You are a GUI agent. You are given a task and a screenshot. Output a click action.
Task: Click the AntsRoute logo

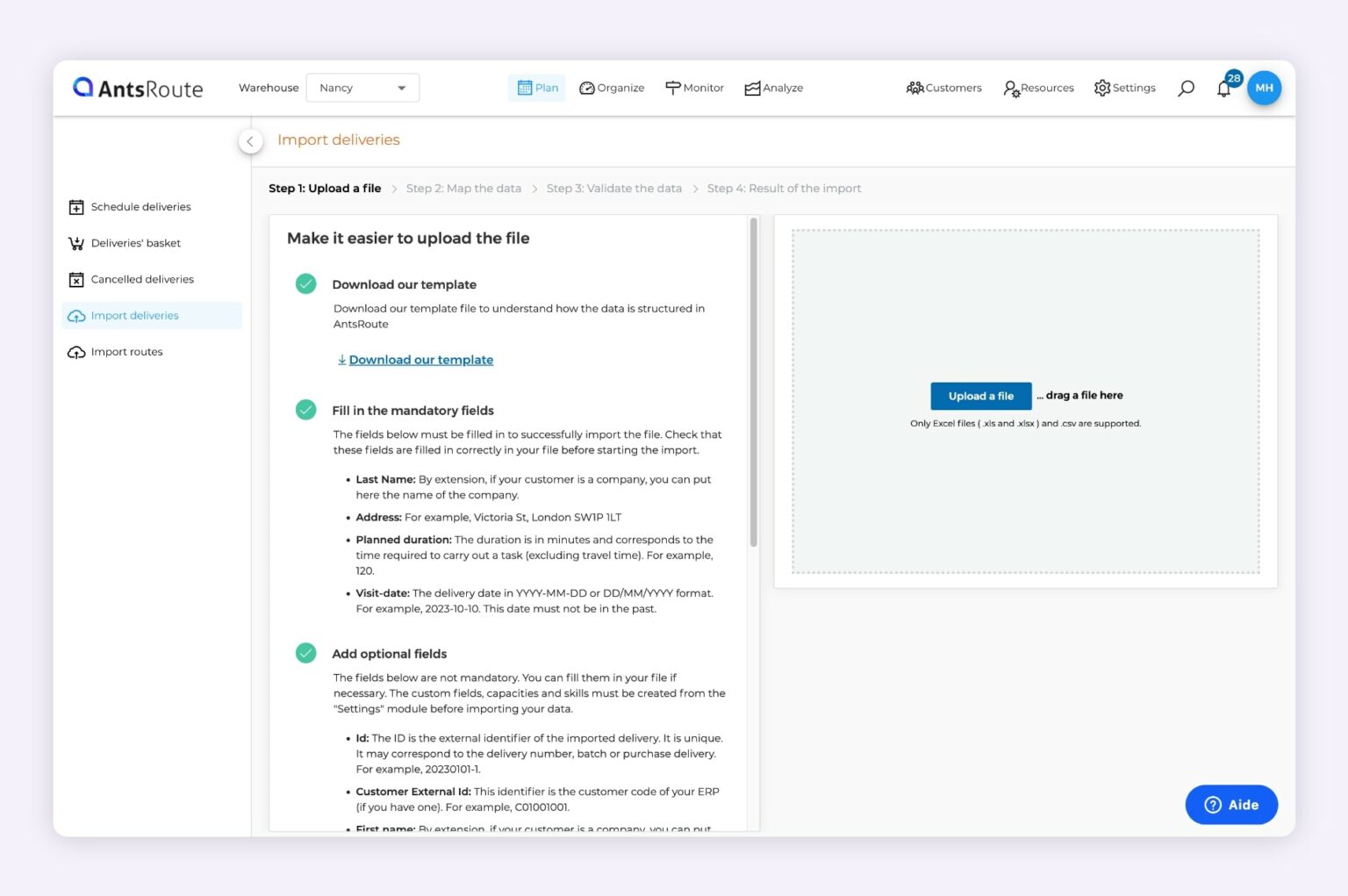point(139,88)
